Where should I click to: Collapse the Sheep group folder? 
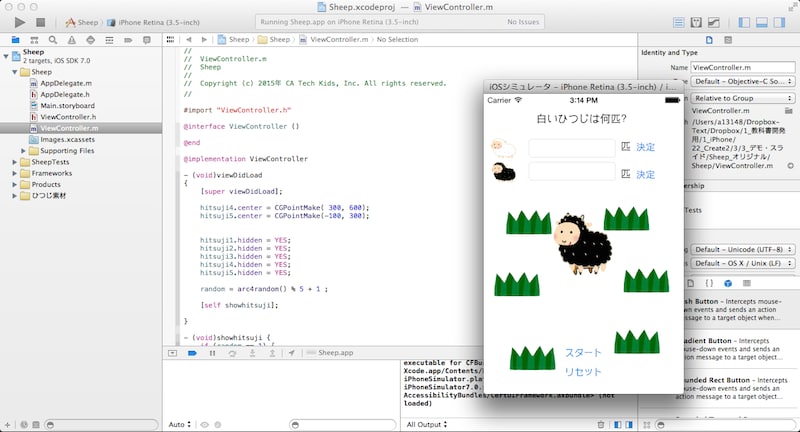[12, 72]
